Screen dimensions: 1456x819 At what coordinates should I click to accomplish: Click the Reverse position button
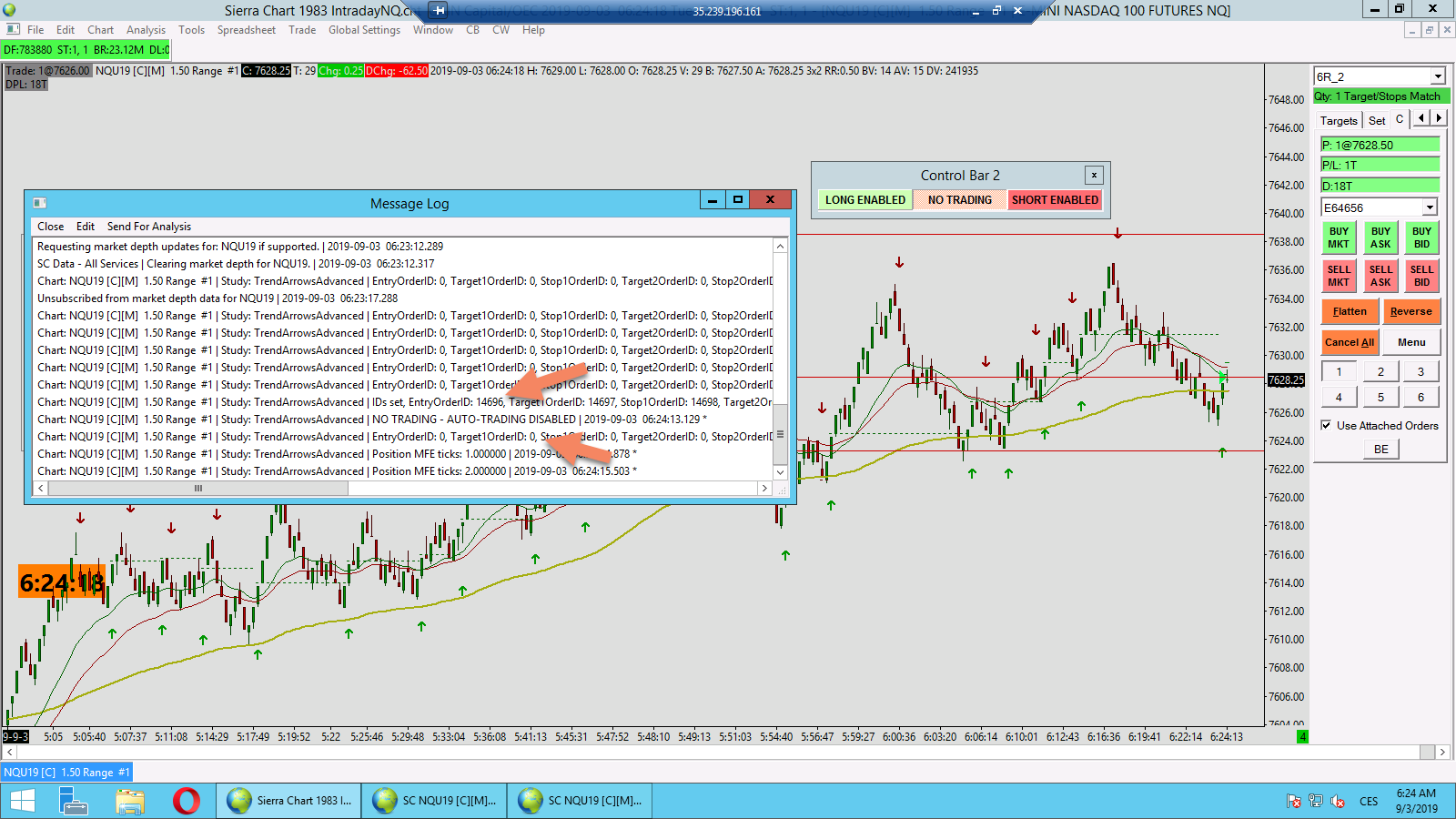pyautogui.click(x=1411, y=311)
